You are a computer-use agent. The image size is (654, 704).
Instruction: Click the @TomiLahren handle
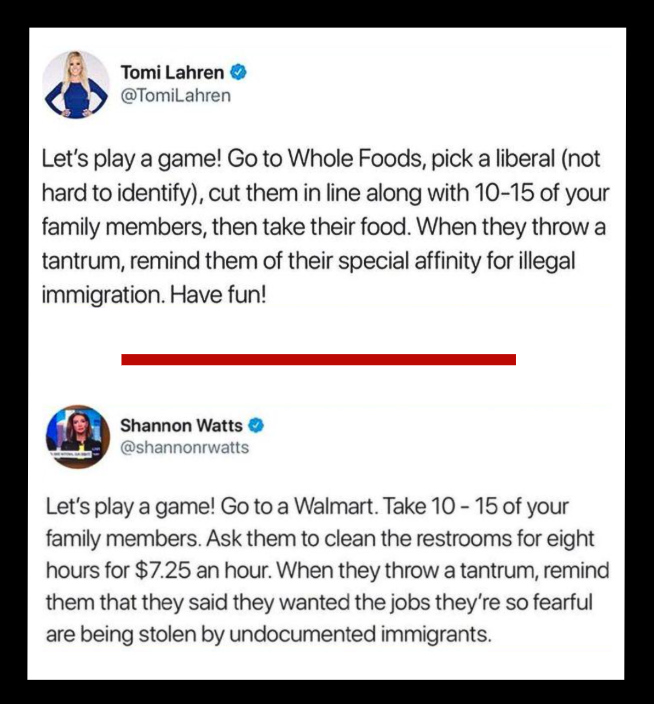(x=176, y=95)
